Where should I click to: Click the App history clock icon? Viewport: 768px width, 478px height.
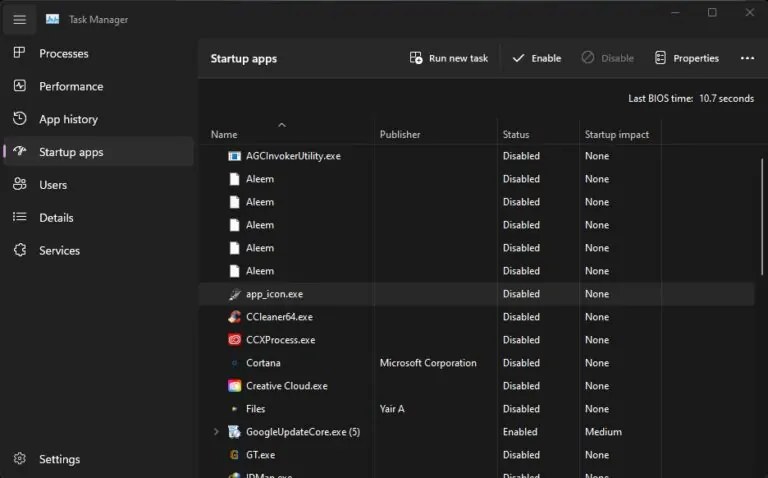click(20, 119)
